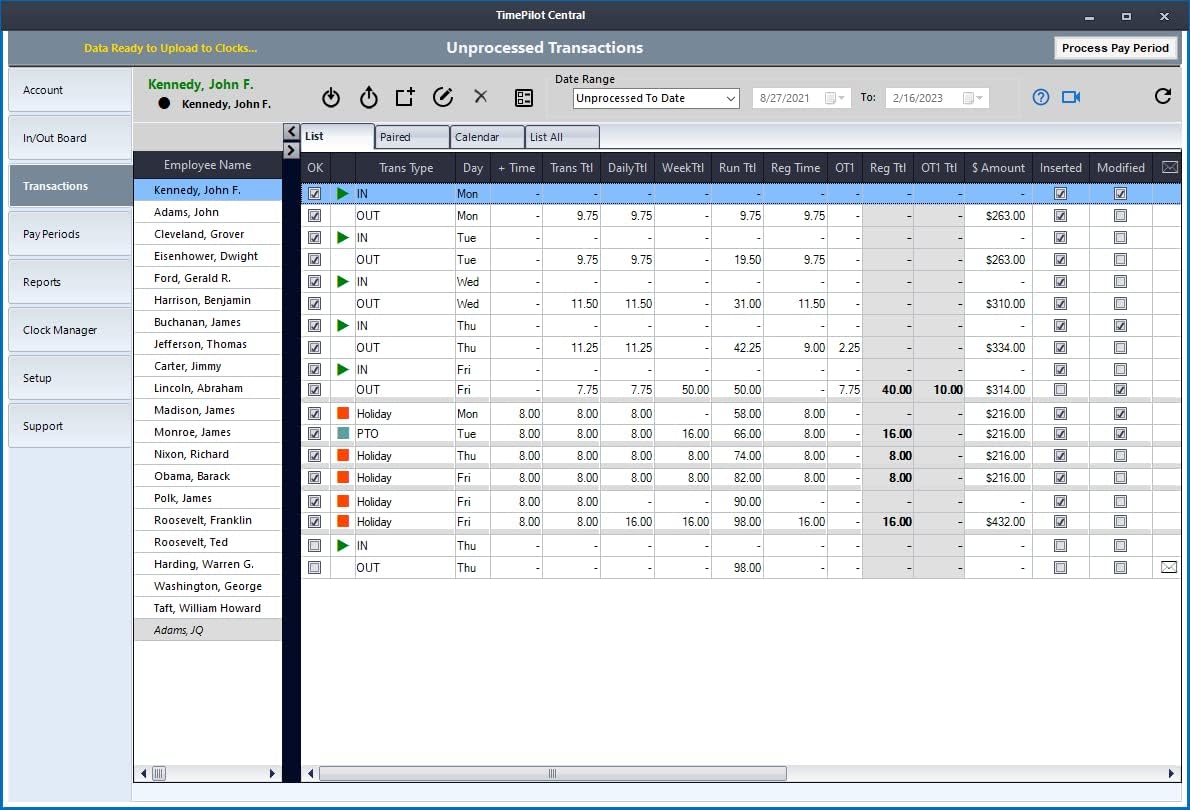Toggle Modified checkbox on the PTO Tue row
1190x810 pixels.
click(x=1120, y=434)
